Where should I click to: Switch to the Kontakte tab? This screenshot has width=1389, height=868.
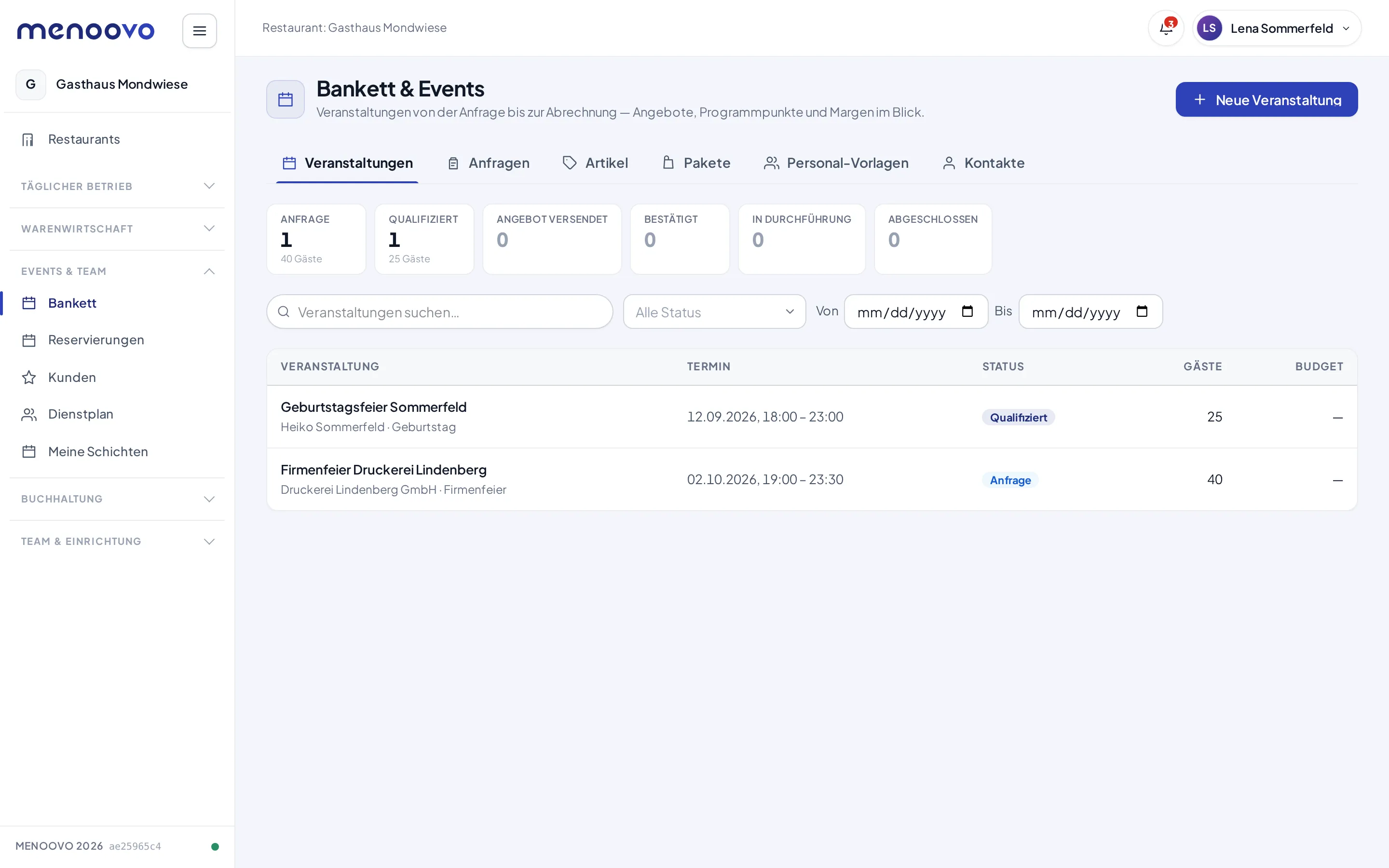984,163
